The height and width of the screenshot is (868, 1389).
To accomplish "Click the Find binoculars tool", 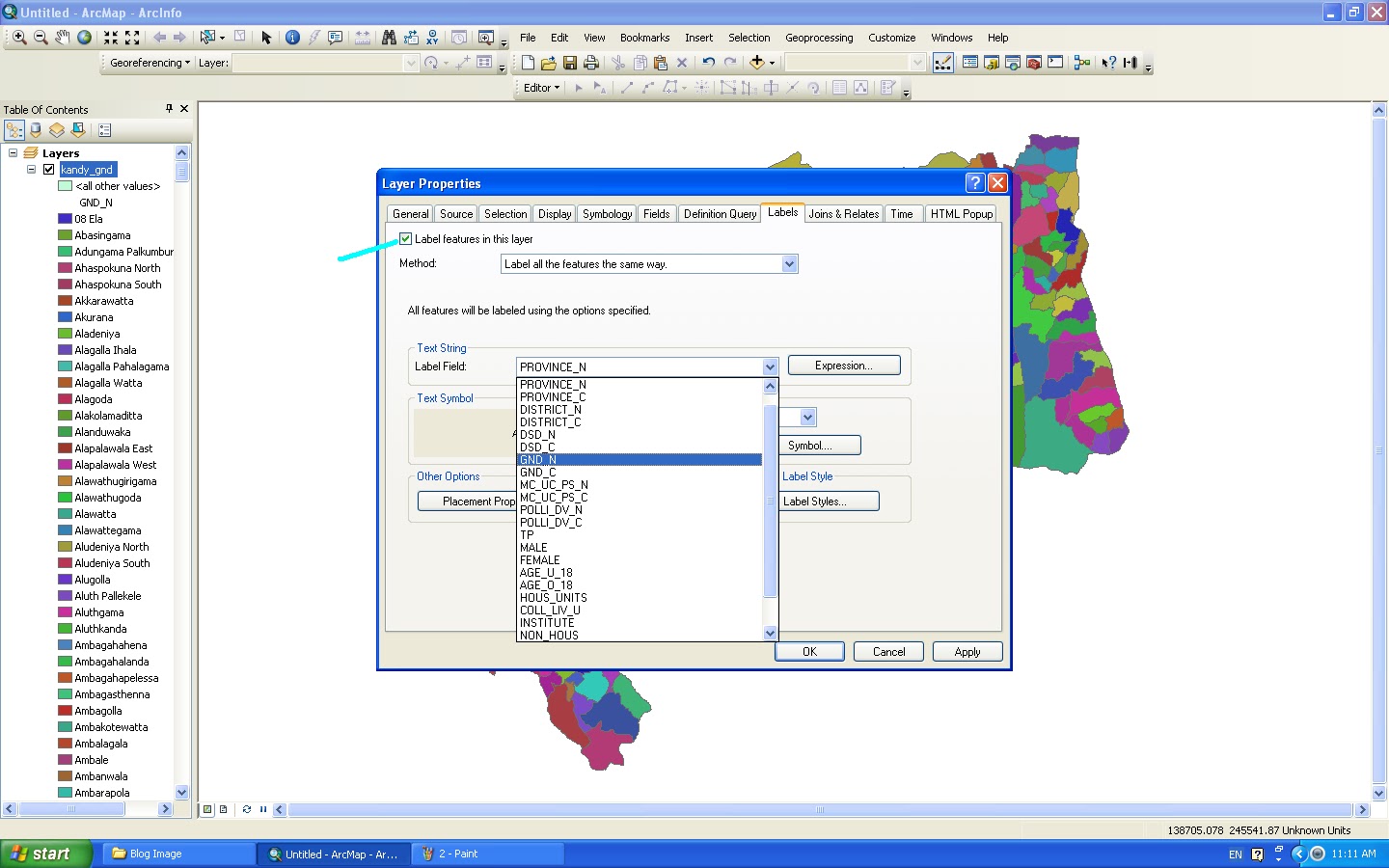I will [389, 38].
